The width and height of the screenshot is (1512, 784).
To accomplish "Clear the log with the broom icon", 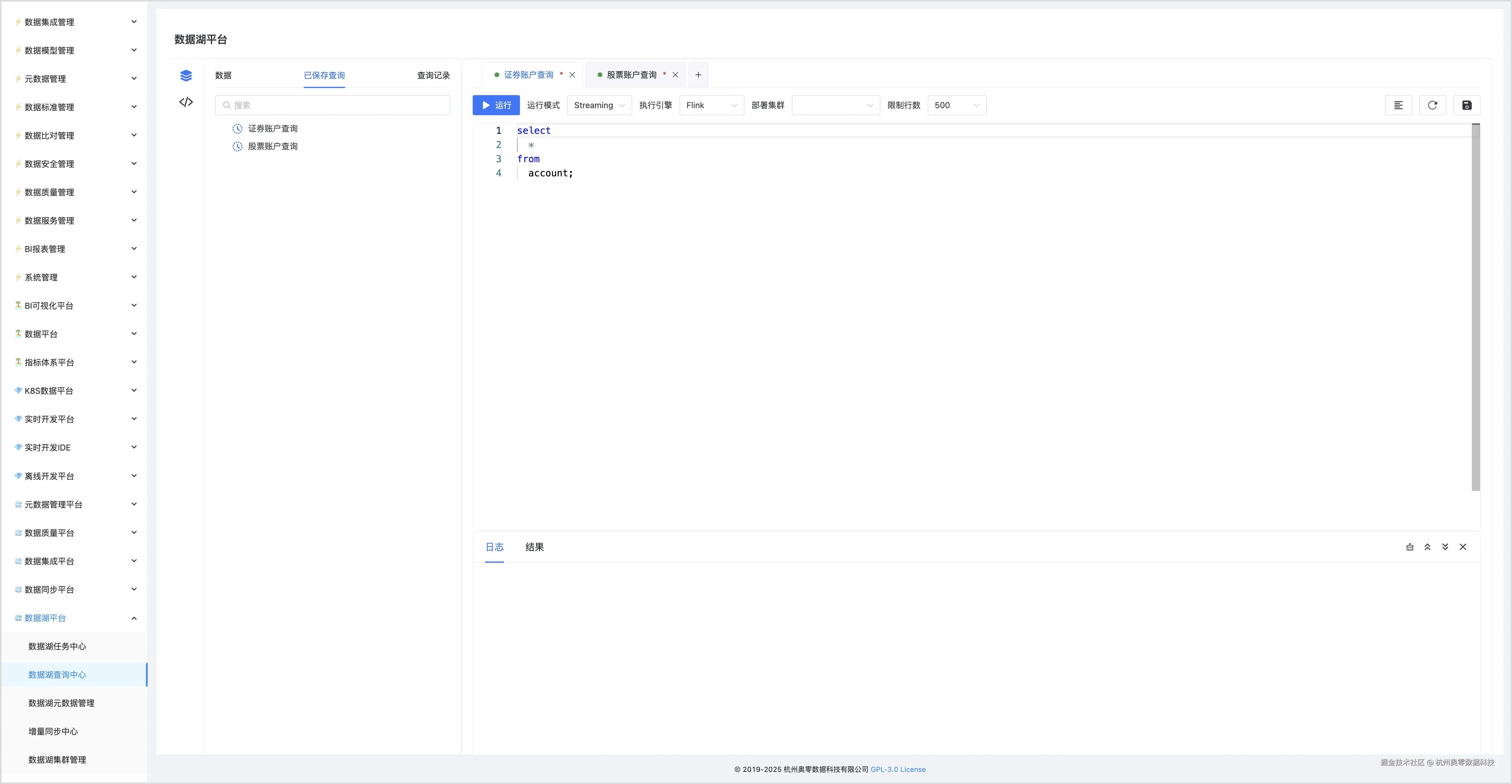I will tap(1410, 547).
